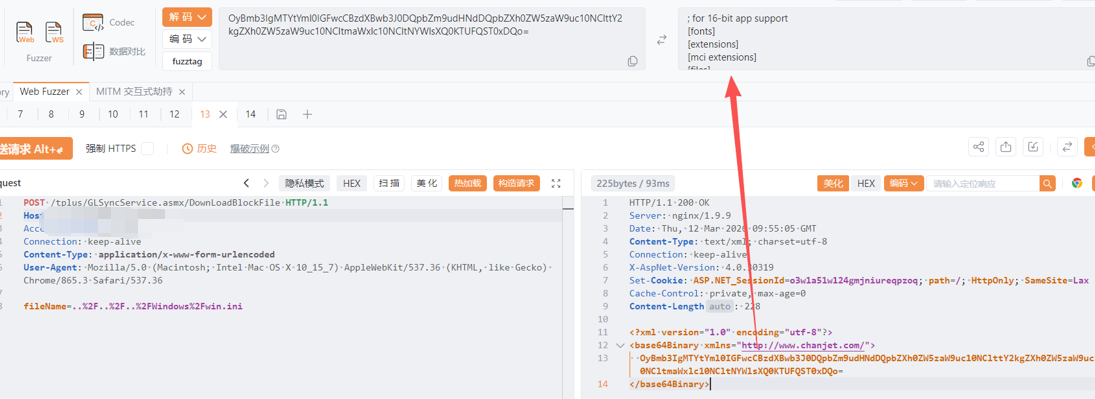Collapse the base64Binary XML node on line 12
The image size is (1095, 399).
[x=620, y=345]
